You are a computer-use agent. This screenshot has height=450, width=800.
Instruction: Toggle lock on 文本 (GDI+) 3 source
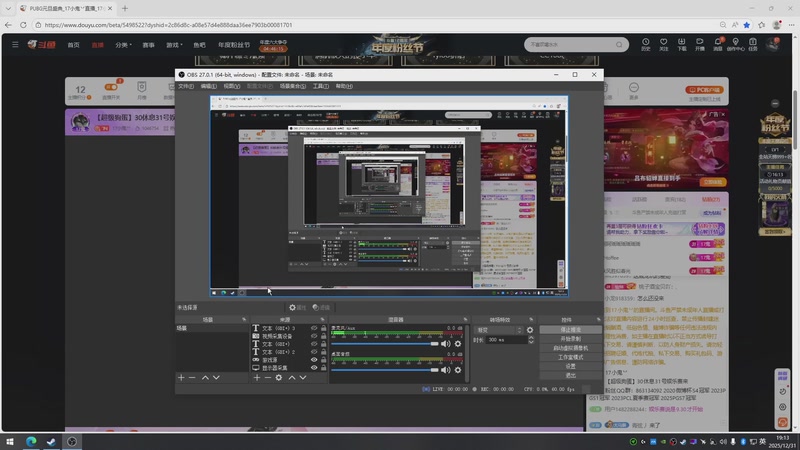[x=323, y=328]
